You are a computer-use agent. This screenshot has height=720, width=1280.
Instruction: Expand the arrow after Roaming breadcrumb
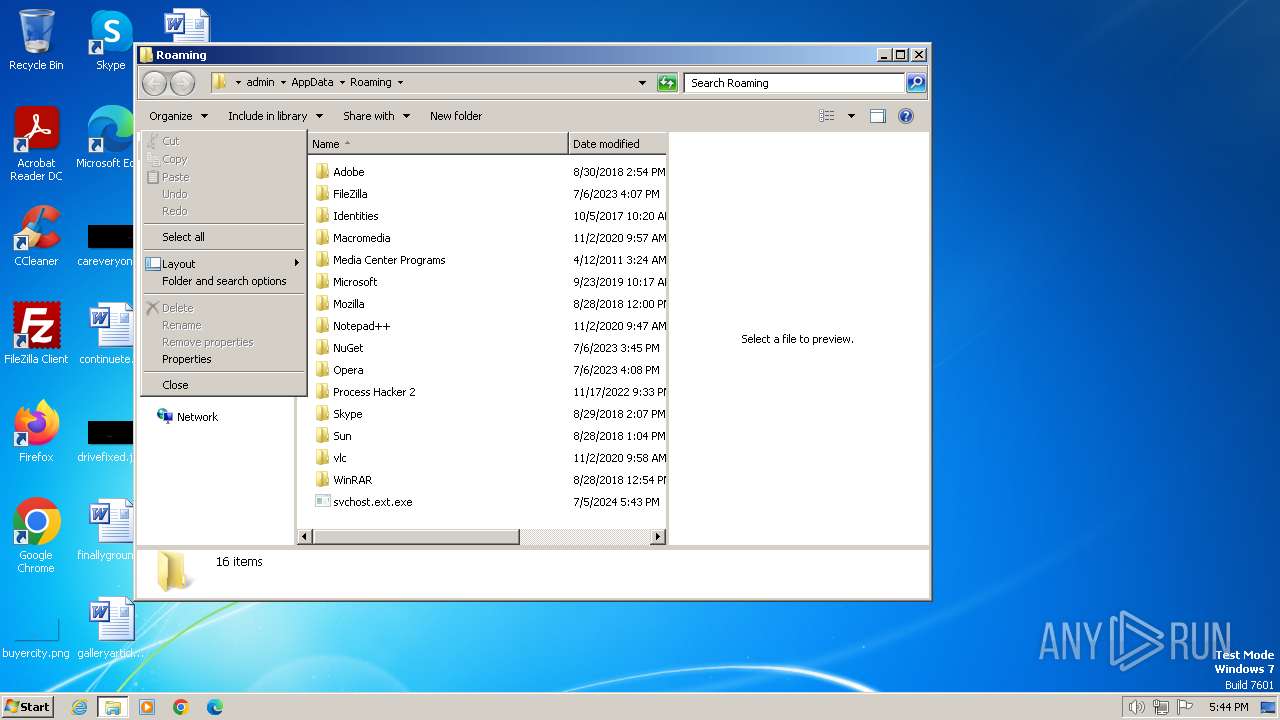coord(400,83)
